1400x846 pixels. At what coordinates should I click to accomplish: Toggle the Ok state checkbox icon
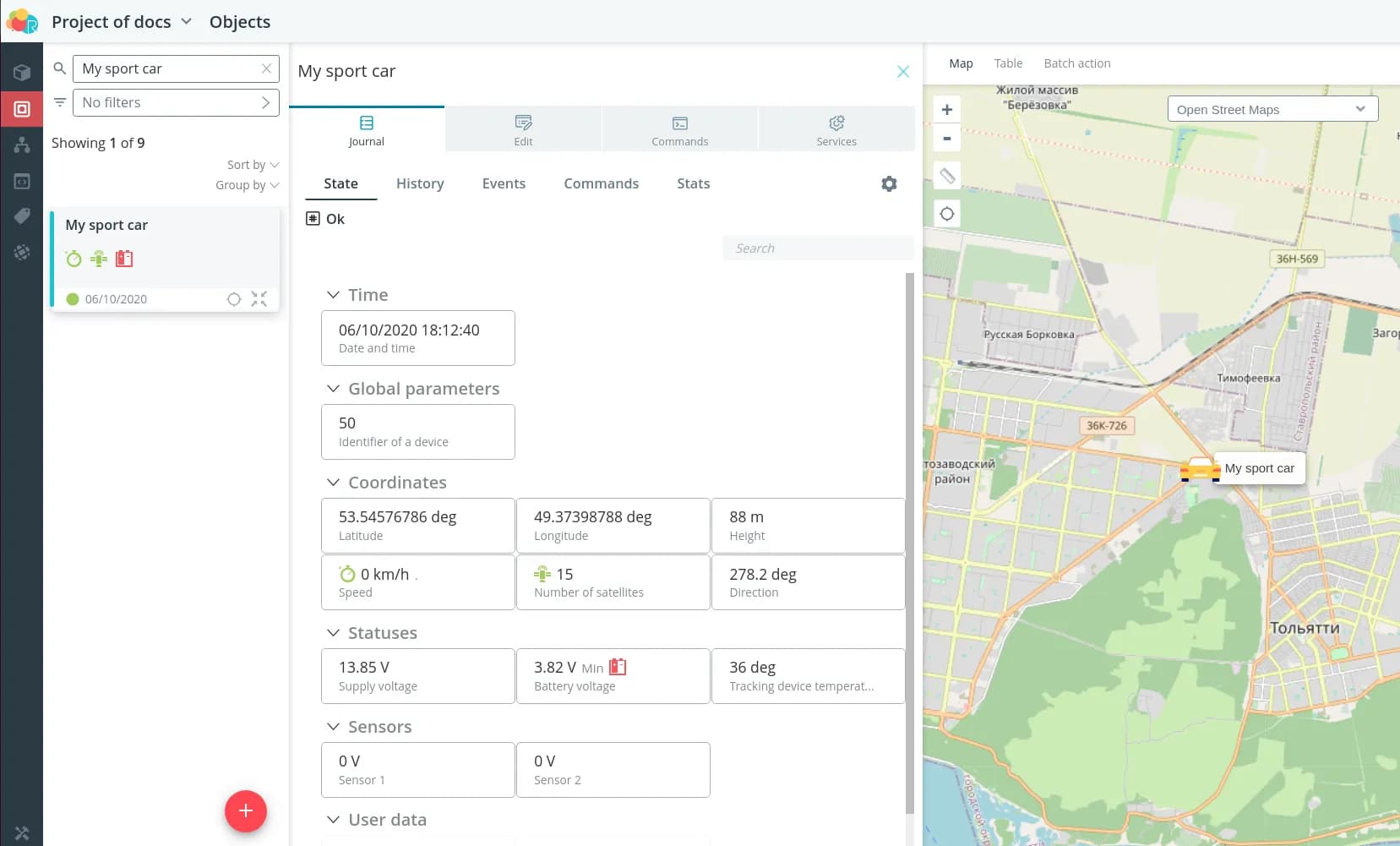coord(313,219)
